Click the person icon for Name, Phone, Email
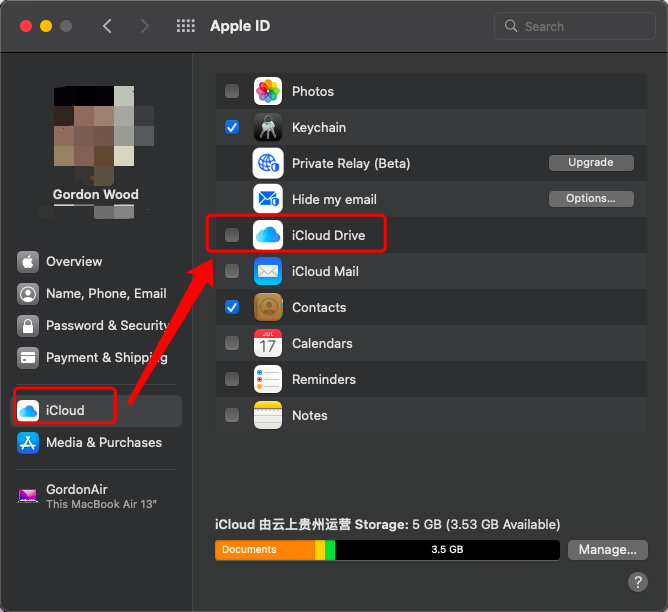Image resolution: width=668 pixels, height=612 pixels. (x=28, y=294)
